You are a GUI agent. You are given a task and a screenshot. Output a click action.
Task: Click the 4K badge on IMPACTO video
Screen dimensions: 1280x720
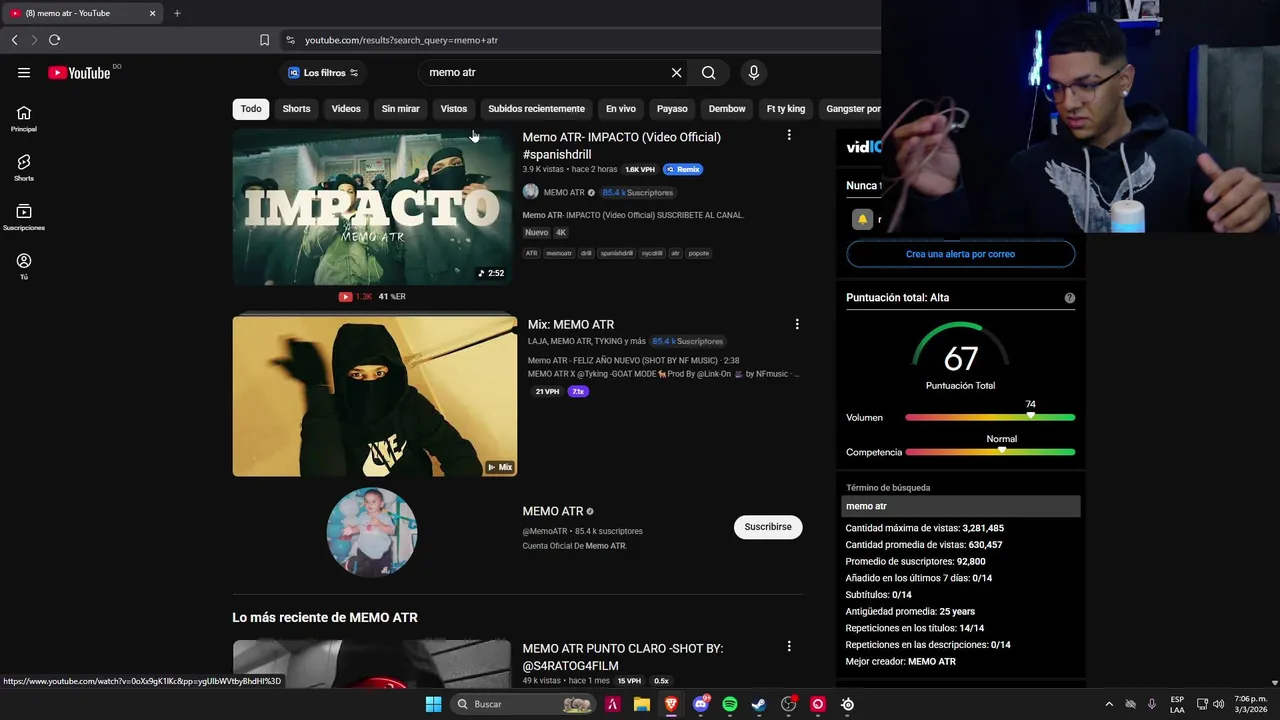point(561,232)
